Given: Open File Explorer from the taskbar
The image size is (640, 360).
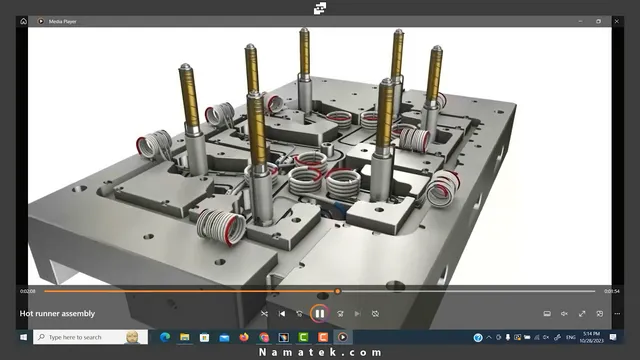Looking at the screenshot, I should point(184,337).
